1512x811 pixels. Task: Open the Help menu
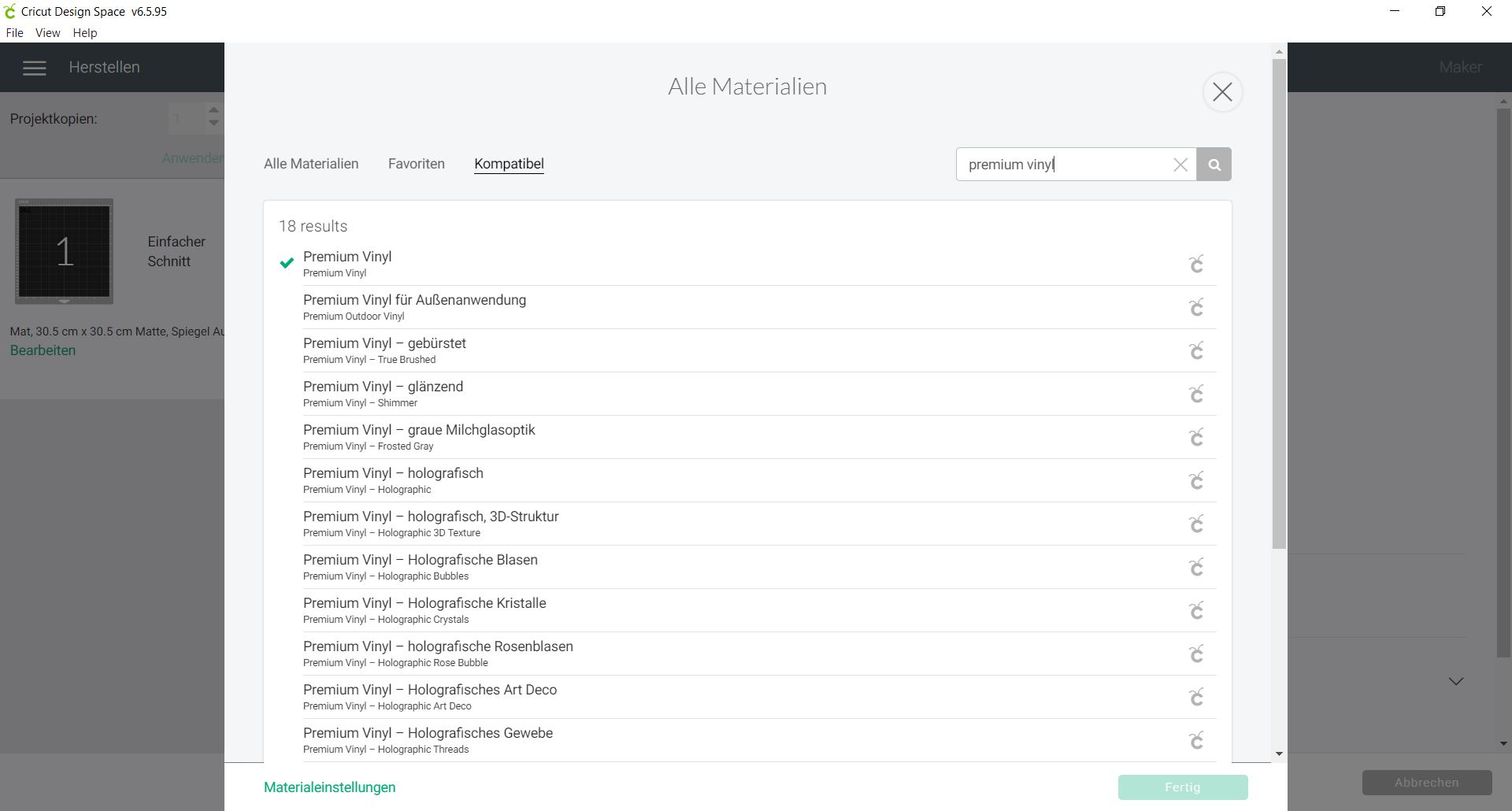tap(85, 33)
